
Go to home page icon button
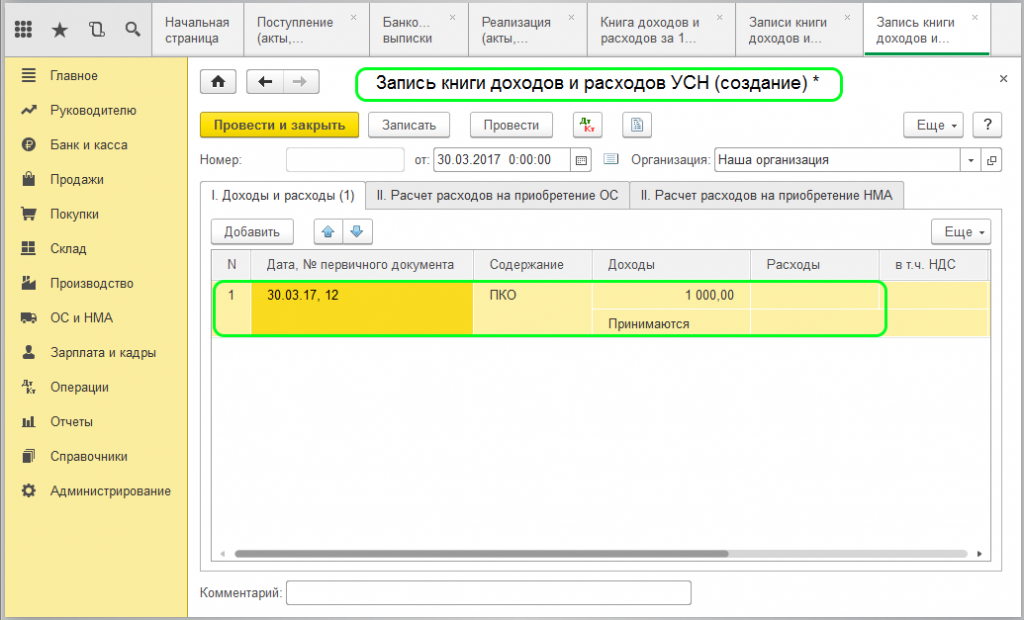tap(219, 82)
